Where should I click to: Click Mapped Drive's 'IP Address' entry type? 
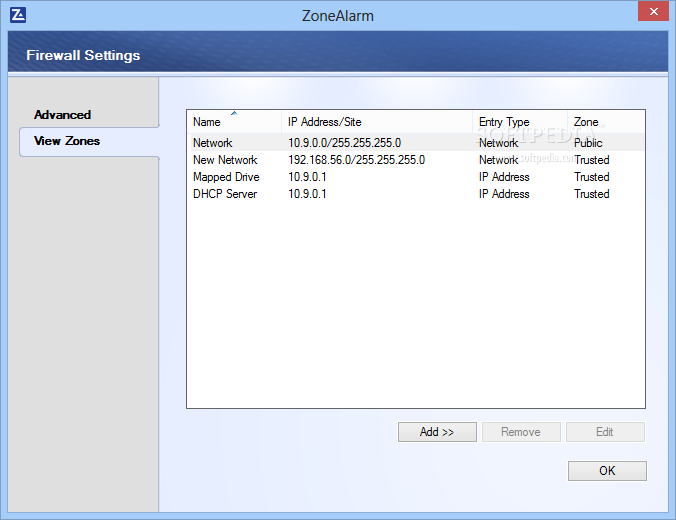[504, 177]
